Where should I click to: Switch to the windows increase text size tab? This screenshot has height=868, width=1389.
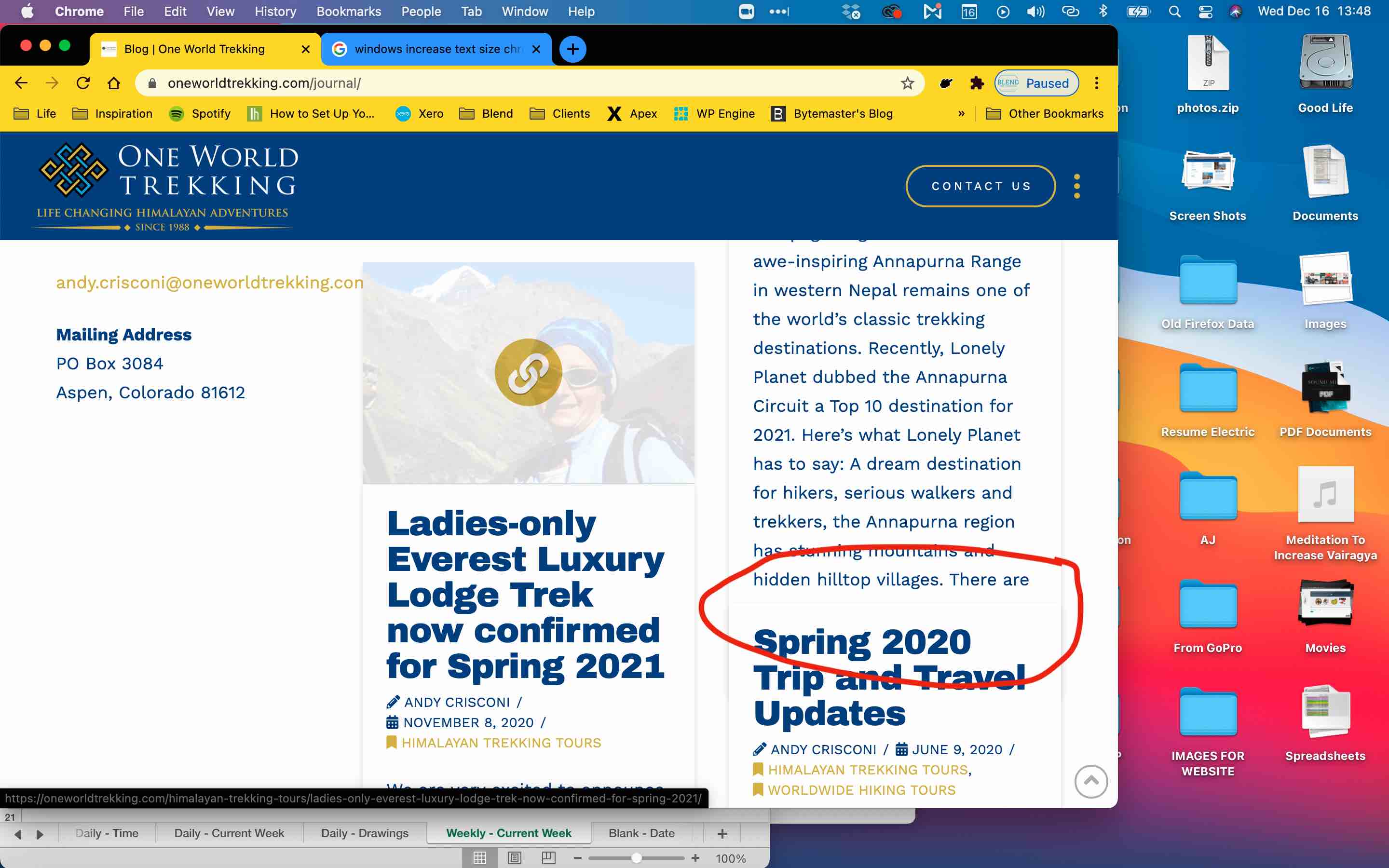(x=437, y=49)
